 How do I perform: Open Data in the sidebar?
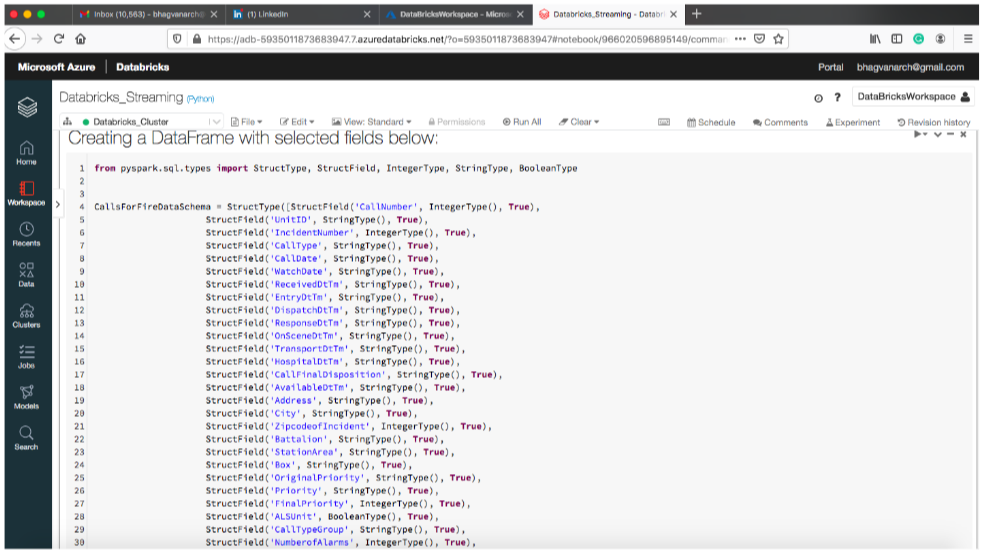[x=26, y=275]
